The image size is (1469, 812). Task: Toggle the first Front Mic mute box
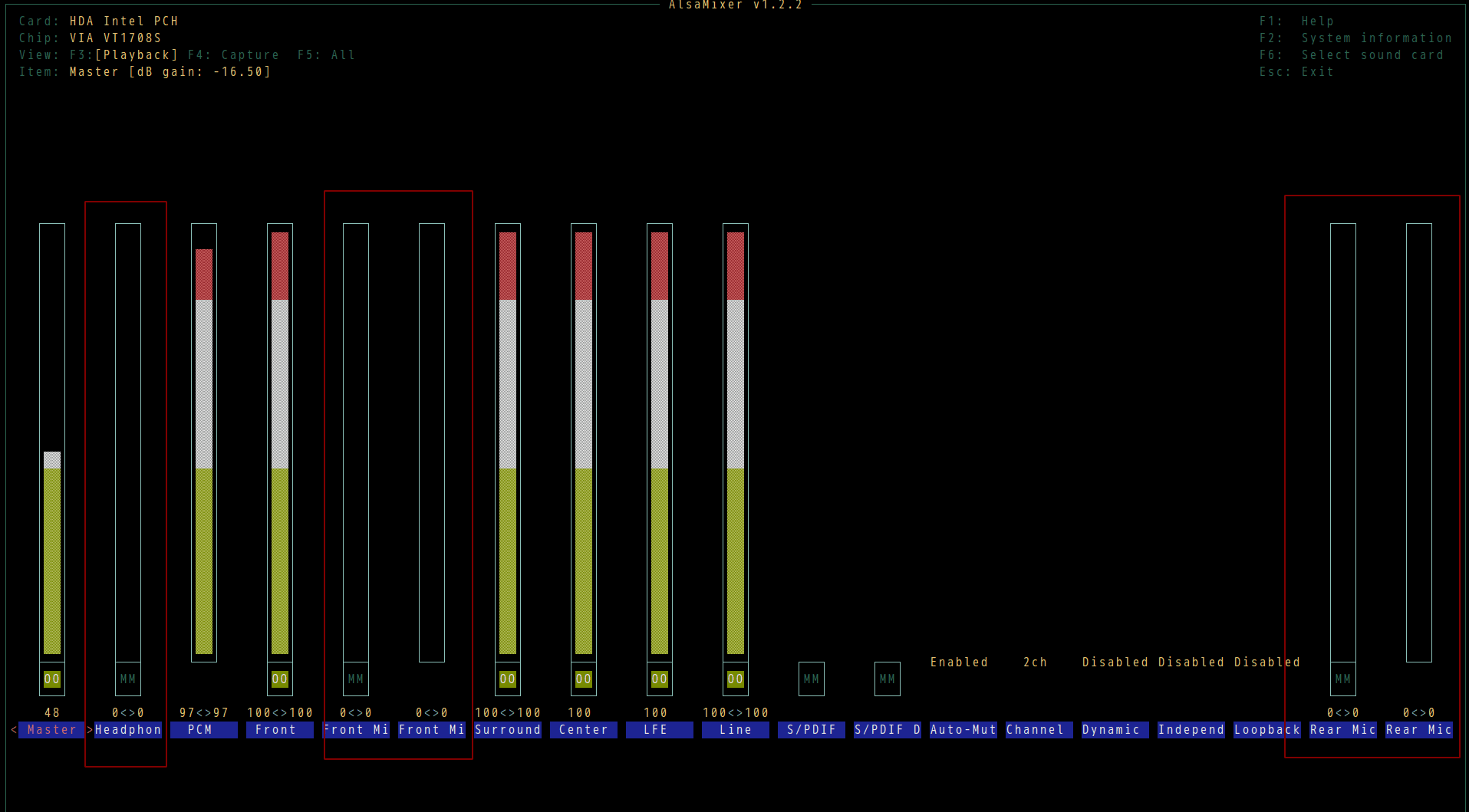point(356,679)
